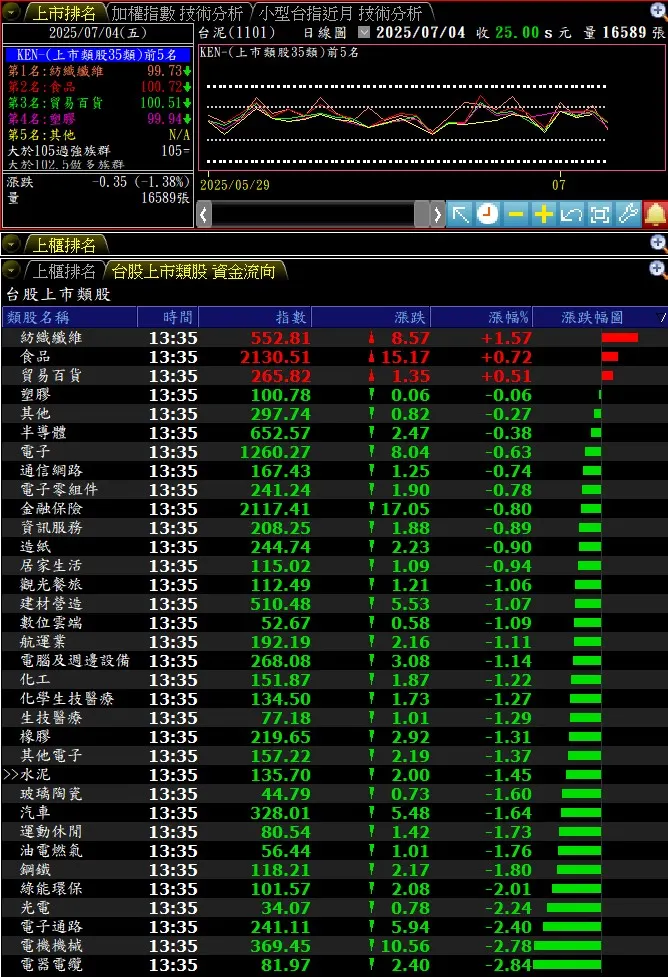Sort by 漲跌 column header
Screen dimensions: 668x977
click(x=371, y=317)
